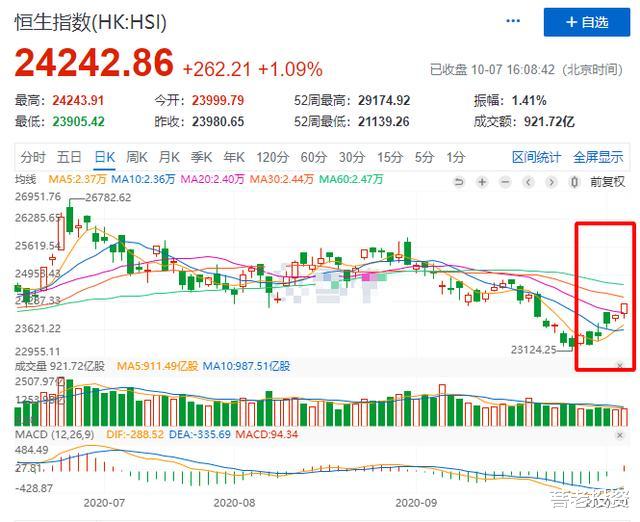
Task: Click the DEA:-335.69 indicator value
Action: [x=200, y=434]
